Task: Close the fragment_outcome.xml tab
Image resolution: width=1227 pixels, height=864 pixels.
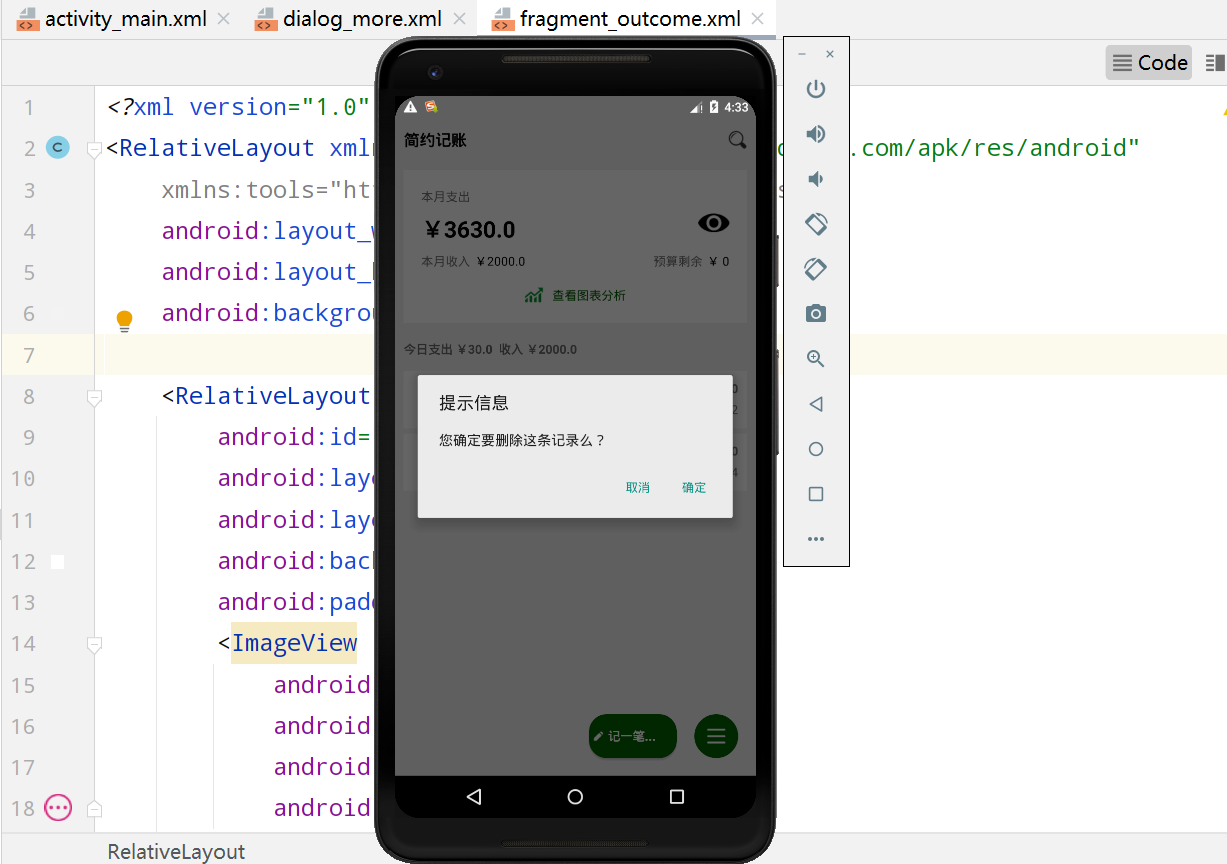Action: pyautogui.click(x=757, y=19)
